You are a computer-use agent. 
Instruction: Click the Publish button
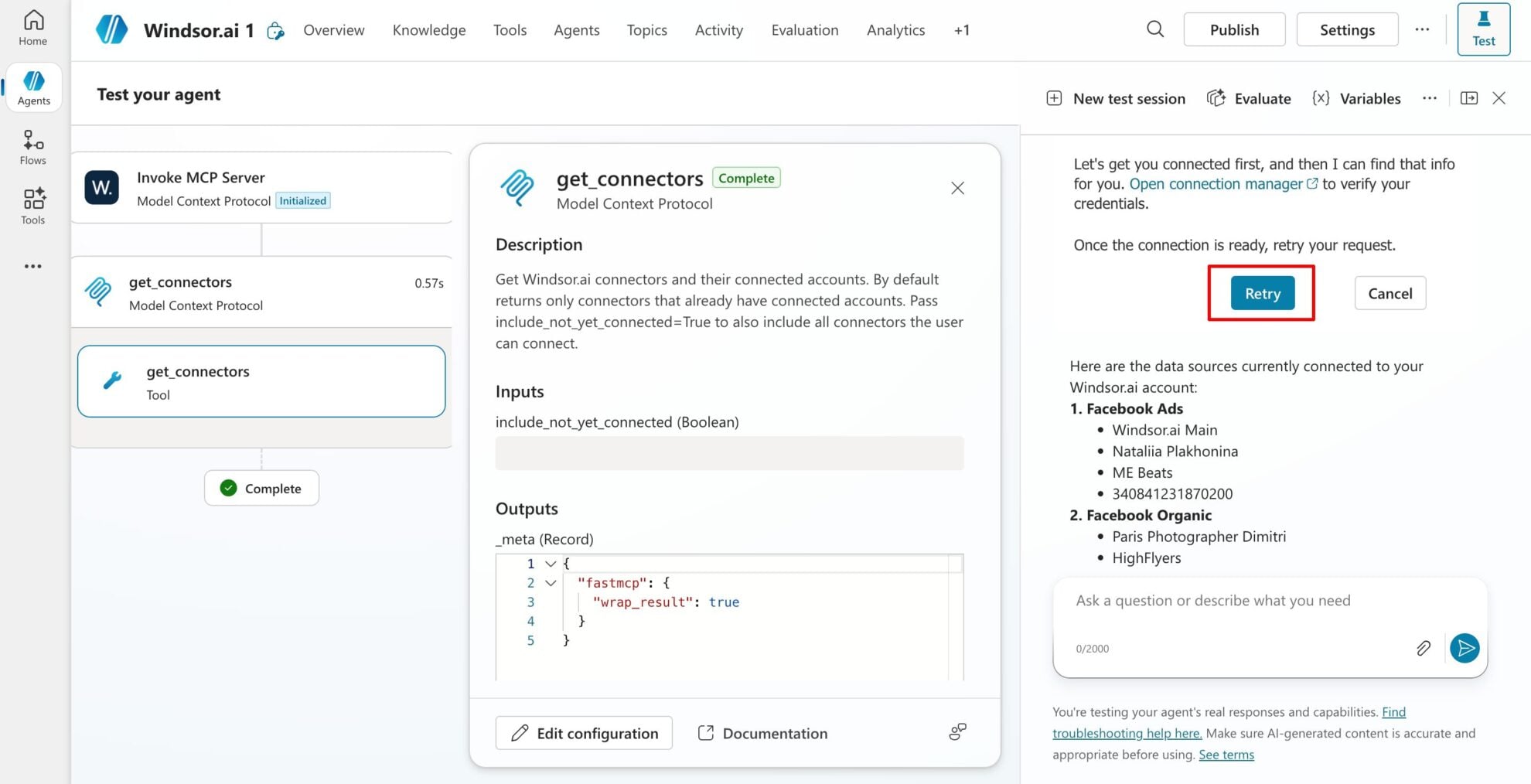(x=1234, y=29)
